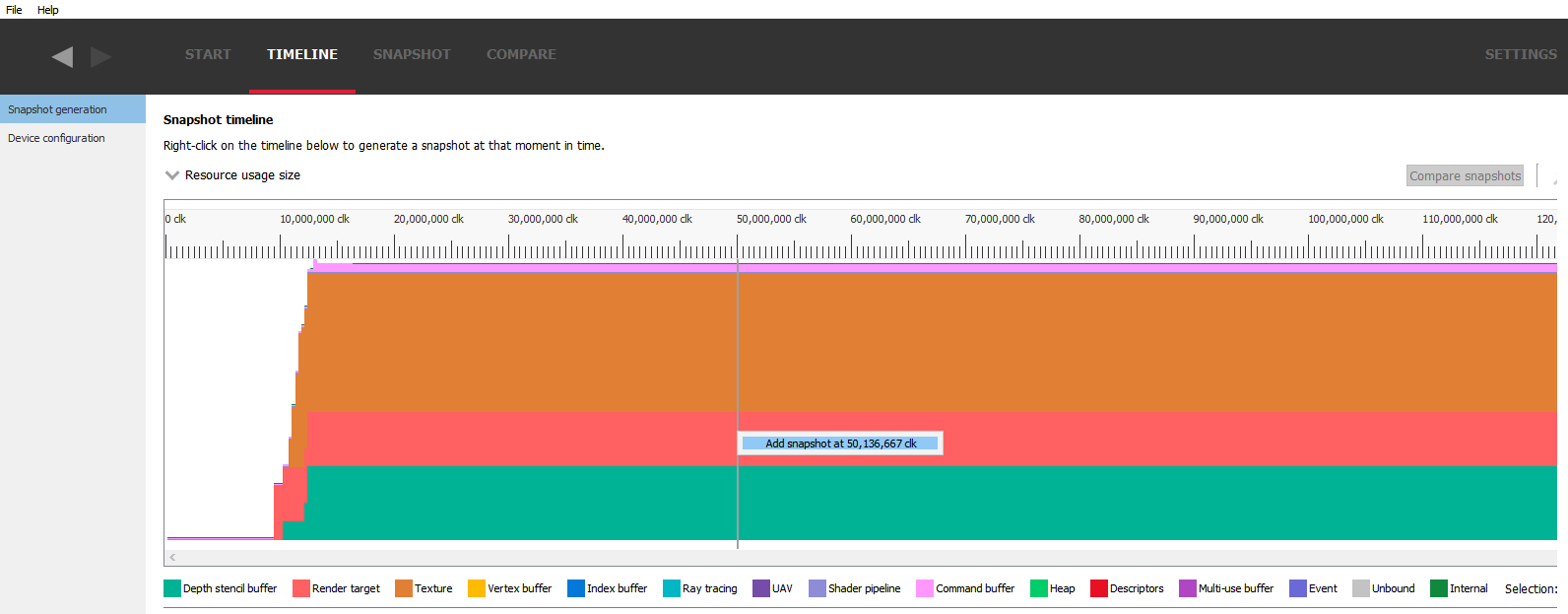The height and width of the screenshot is (614, 1568).
Task: Click the forward navigation arrow
Action: pos(100,57)
